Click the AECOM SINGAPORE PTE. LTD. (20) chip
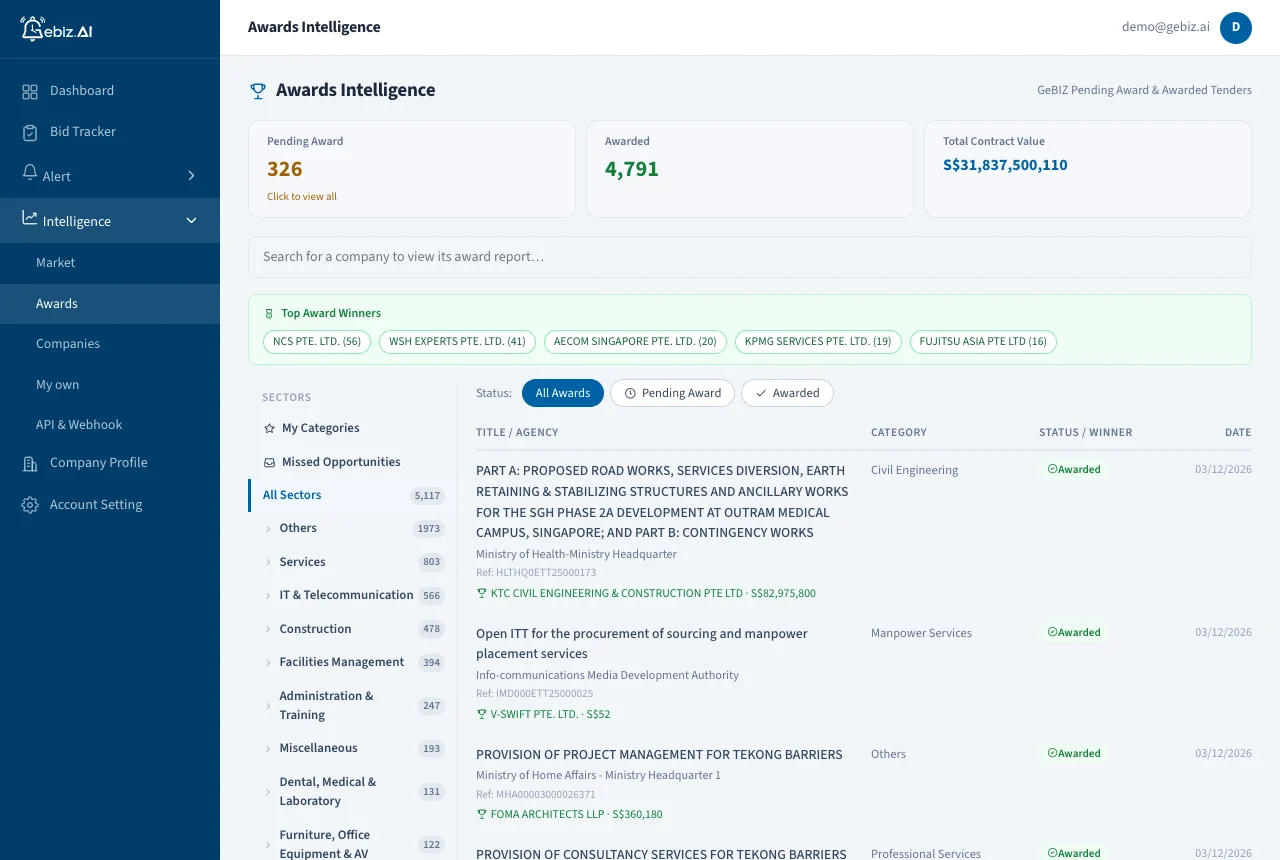 tap(635, 342)
